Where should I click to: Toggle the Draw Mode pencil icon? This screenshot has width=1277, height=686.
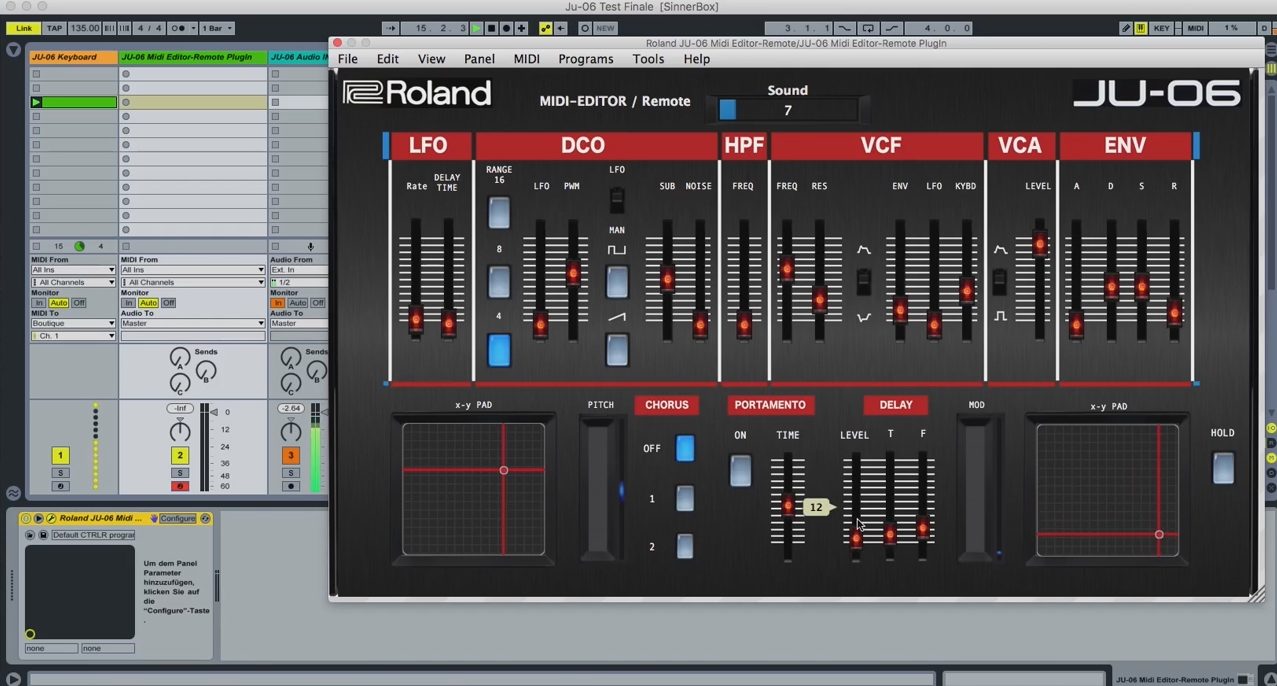(x=1126, y=28)
